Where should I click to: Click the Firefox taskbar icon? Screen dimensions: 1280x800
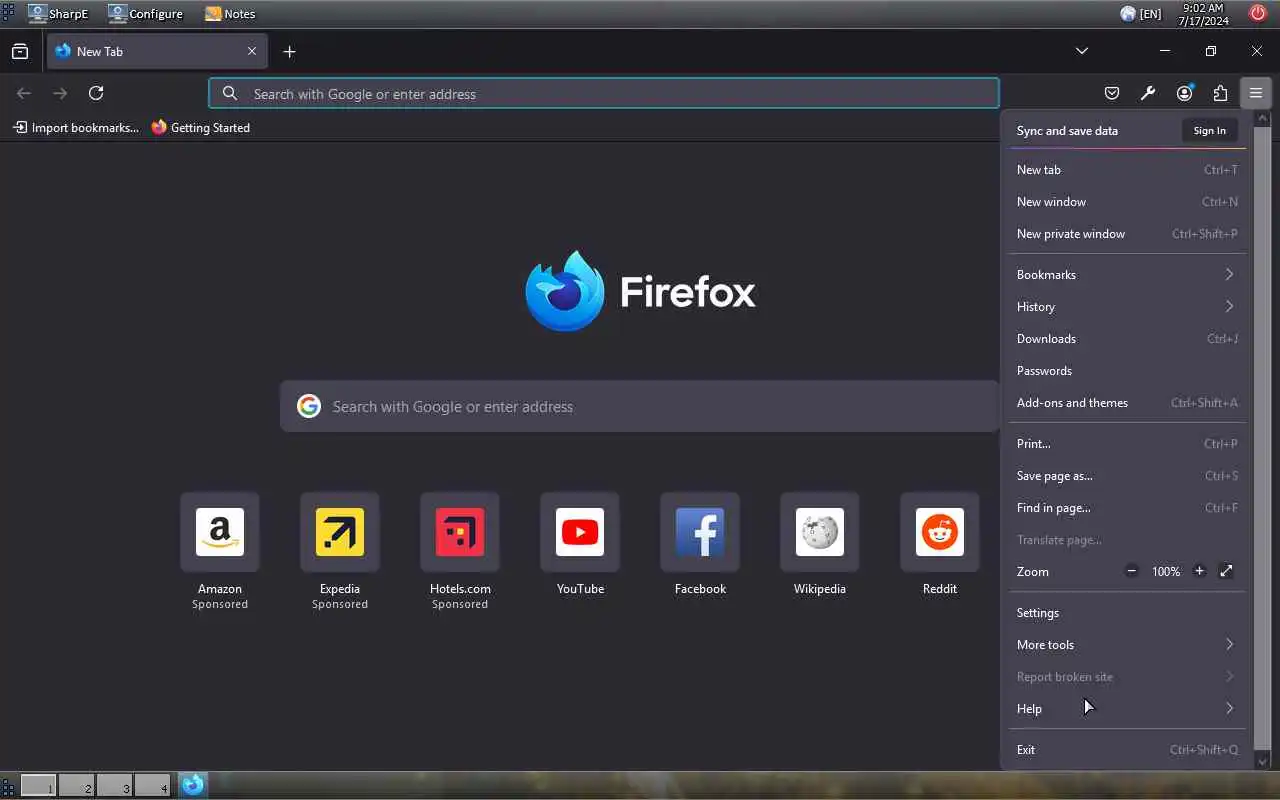click(193, 785)
